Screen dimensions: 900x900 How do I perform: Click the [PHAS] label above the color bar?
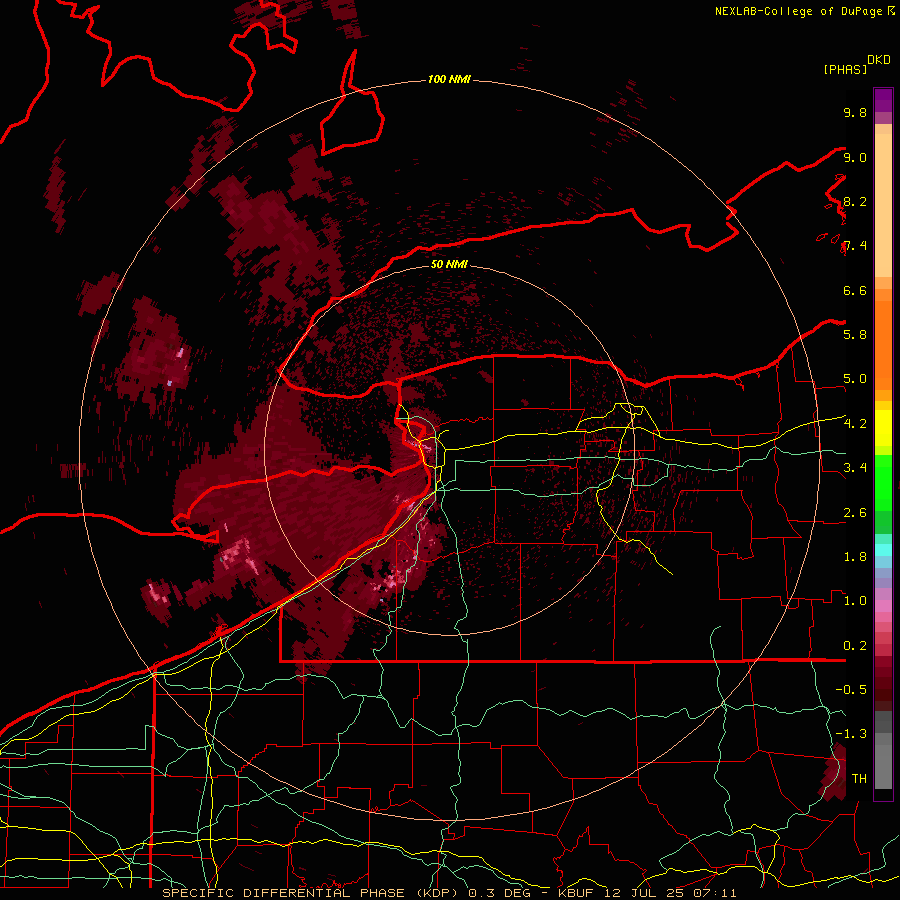(x=845, y=70)
